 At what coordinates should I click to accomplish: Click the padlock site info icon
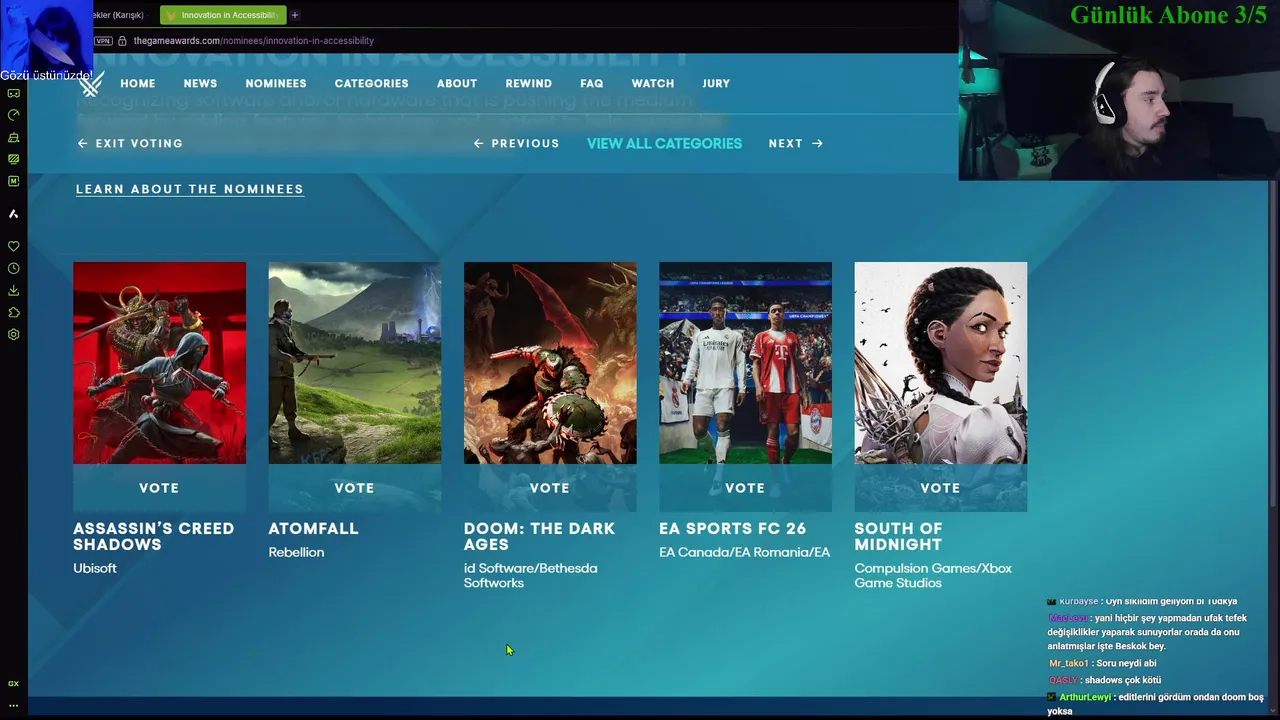pyautogui.click(x=122, y=41)
